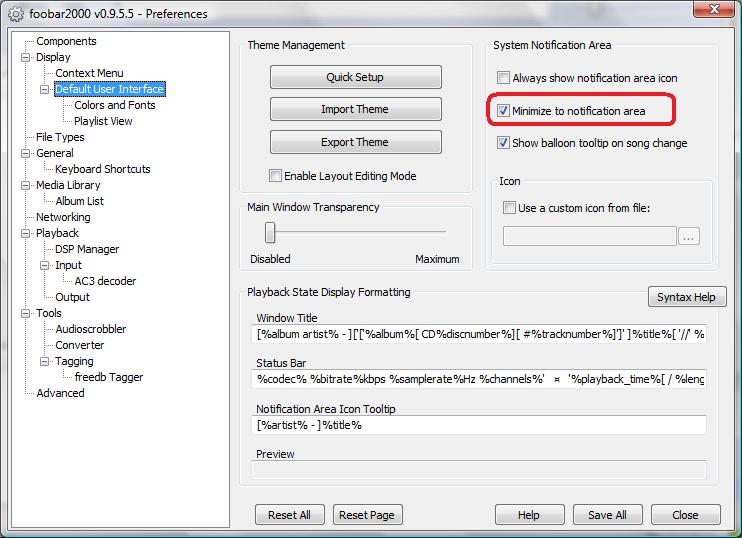Click the browse button for custom icon file
742x538 pixels.
pos(689,236)
